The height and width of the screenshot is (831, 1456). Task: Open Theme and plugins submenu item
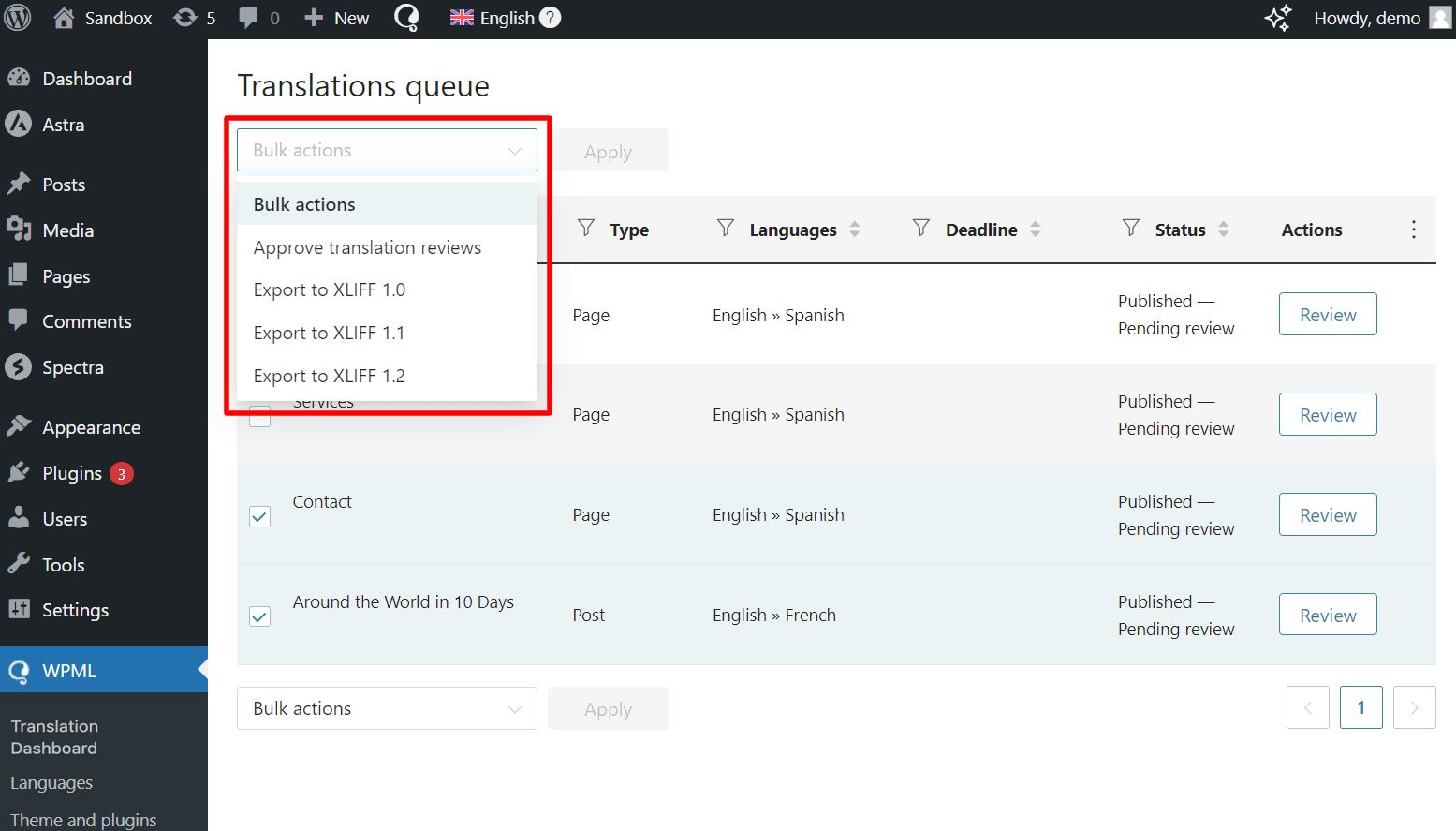(83, 820)
